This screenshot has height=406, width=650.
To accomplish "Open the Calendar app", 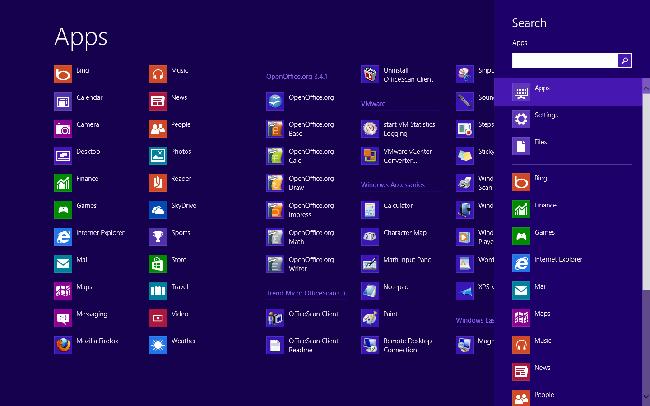I will click(63, 102).
